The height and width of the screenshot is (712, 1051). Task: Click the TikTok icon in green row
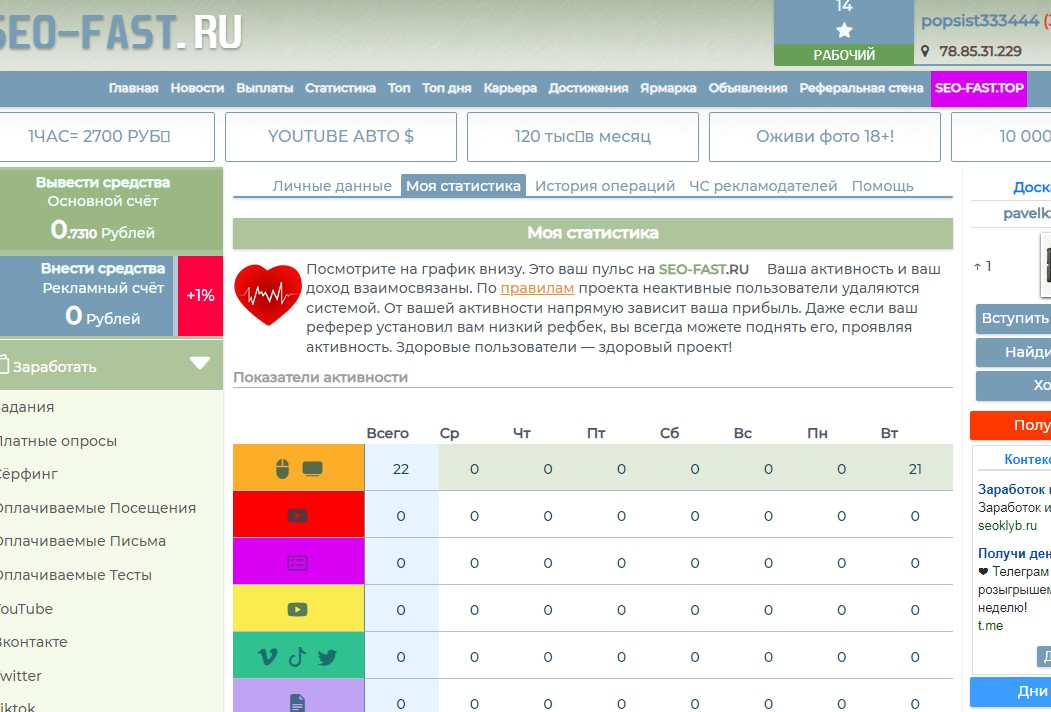pyautogui.click(x=297, y=657)
